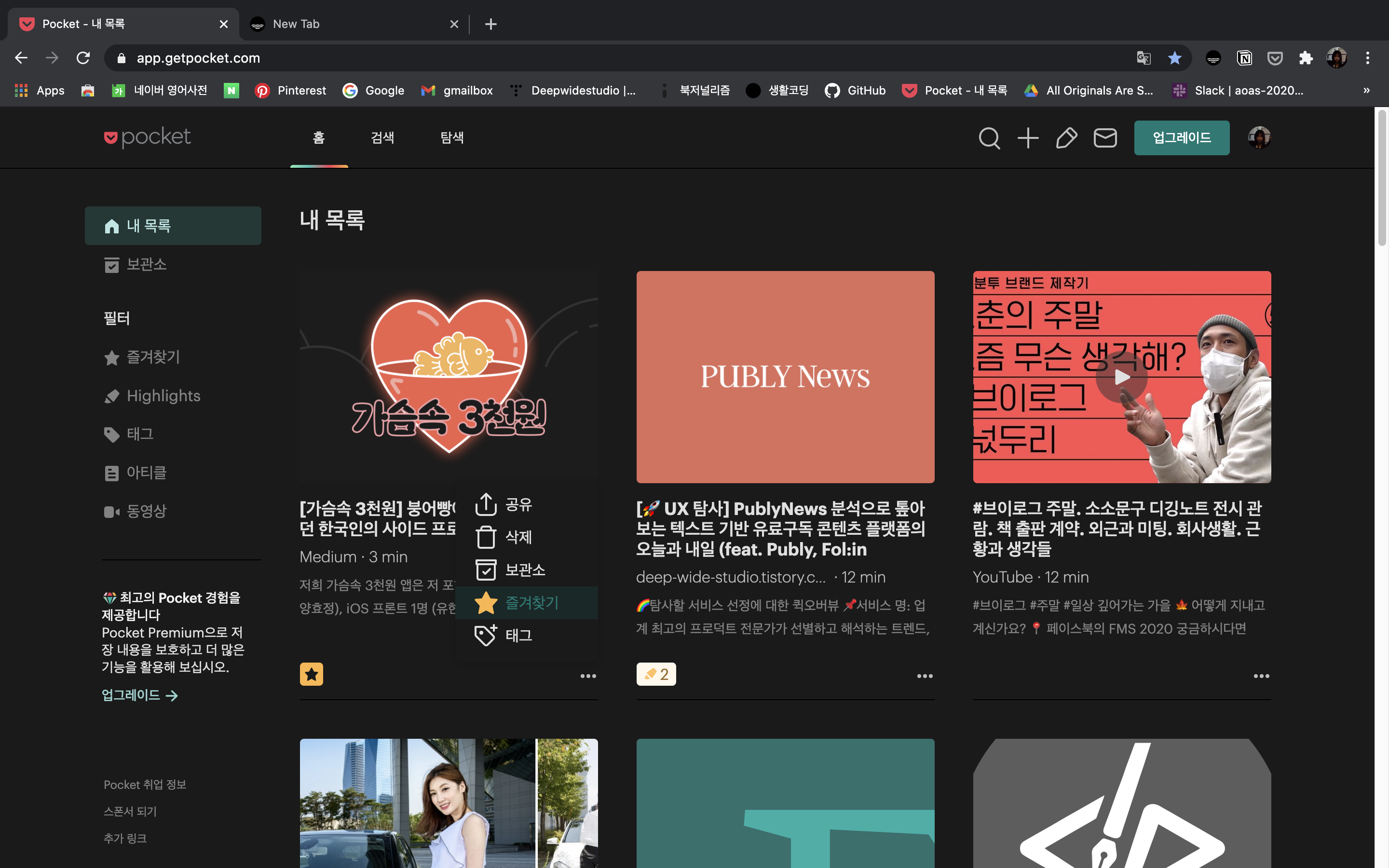Open the 스폰서 되기 link
This screenshot has width=1389, height=868.
(130, 811)
